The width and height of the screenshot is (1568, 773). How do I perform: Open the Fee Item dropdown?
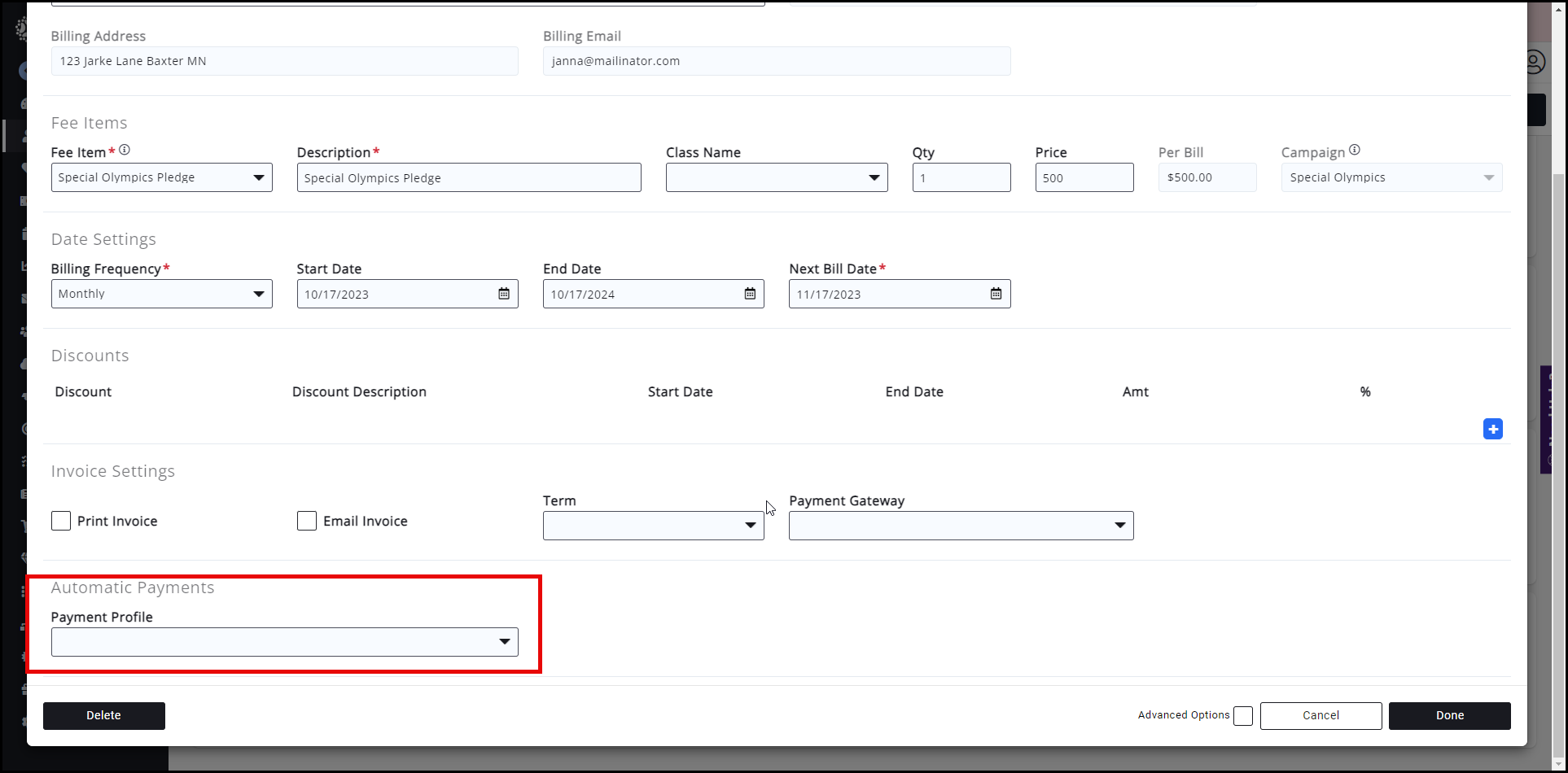tap(161, 177)
